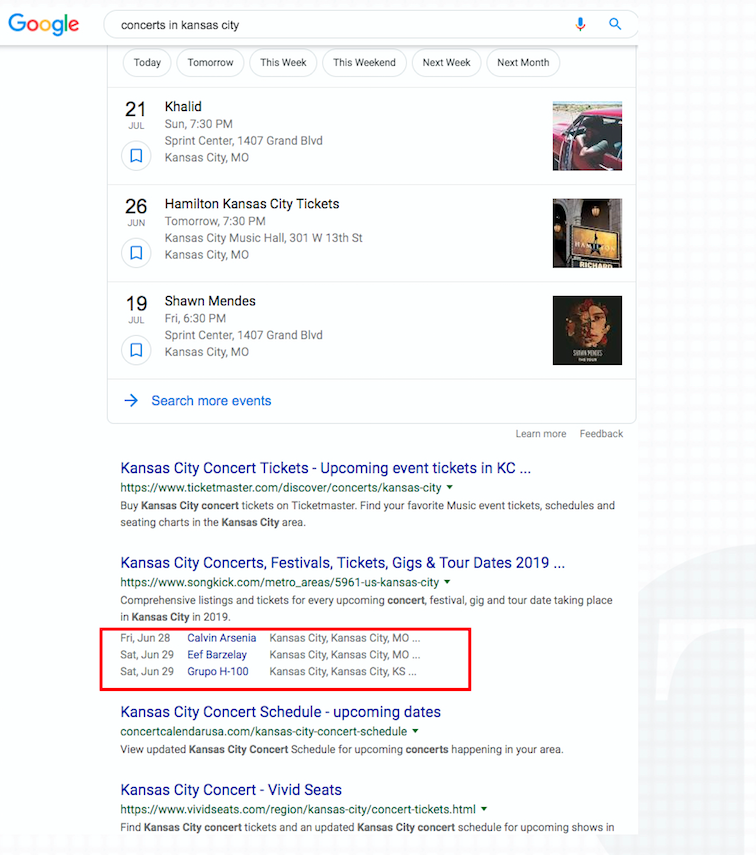756x855 pixels.
Task: Click arrow icon beside Search more events
Action: coord(131,401)
